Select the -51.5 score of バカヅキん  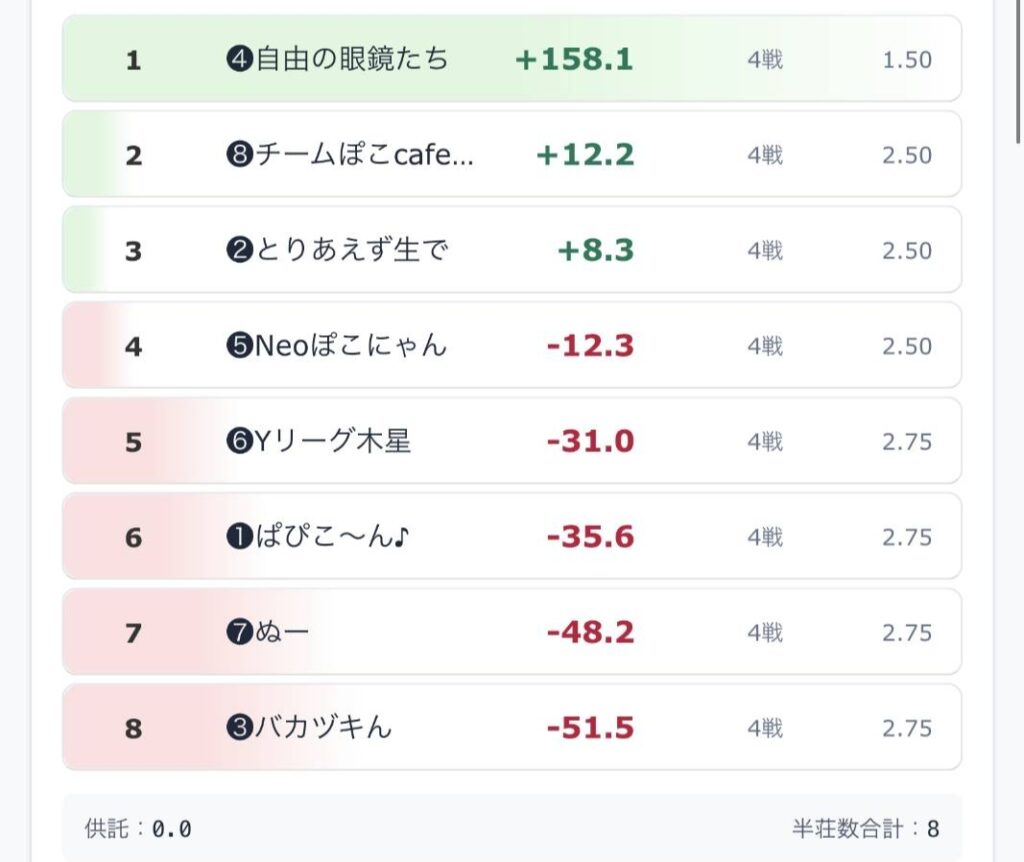coord(590,728)
